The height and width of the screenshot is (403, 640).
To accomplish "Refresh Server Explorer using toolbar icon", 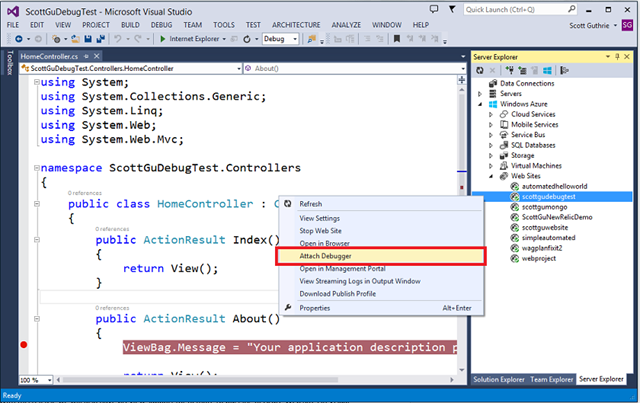I will coord(480,70).
